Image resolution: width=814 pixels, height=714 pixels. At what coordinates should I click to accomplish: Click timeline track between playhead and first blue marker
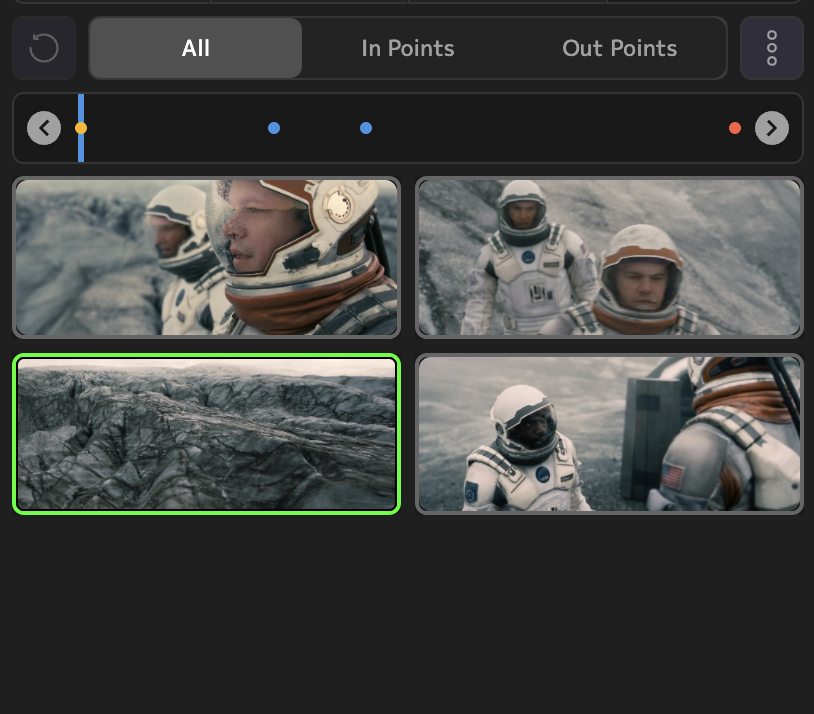(x=177, y=128)
